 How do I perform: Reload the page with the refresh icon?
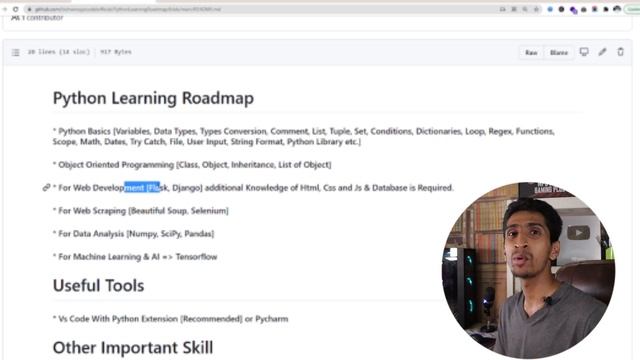(16, 9)
